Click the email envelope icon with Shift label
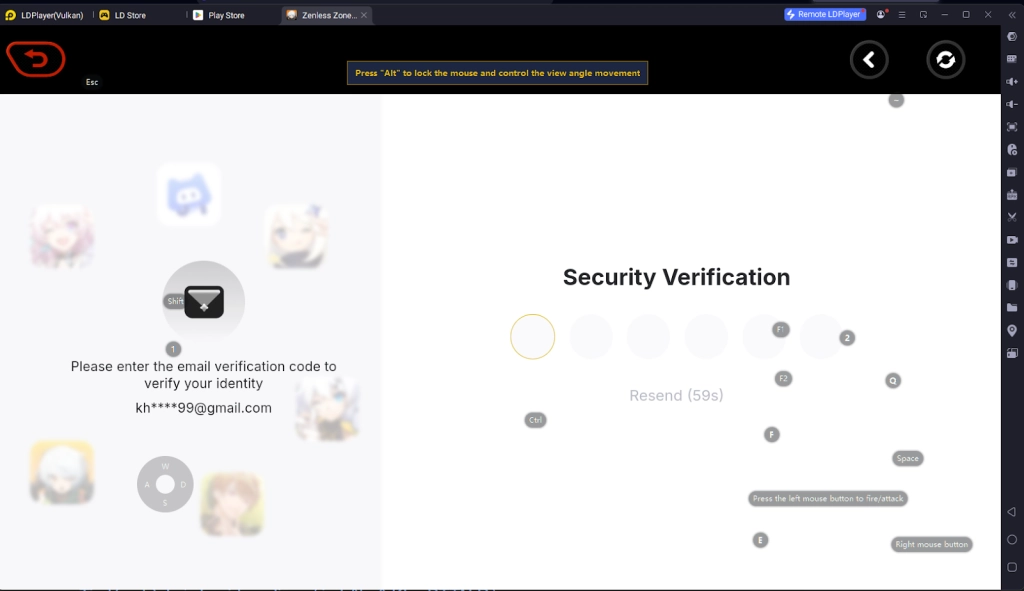Screen dimensions: 1024x591 [203, 301]
